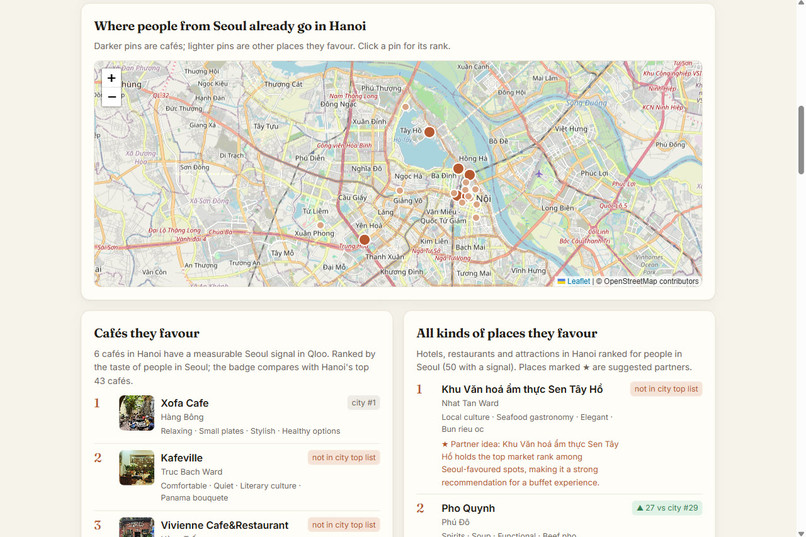806x537 pixels.
Task: Select the Xofa Cafe title
Action: click(x=185, y=403)
